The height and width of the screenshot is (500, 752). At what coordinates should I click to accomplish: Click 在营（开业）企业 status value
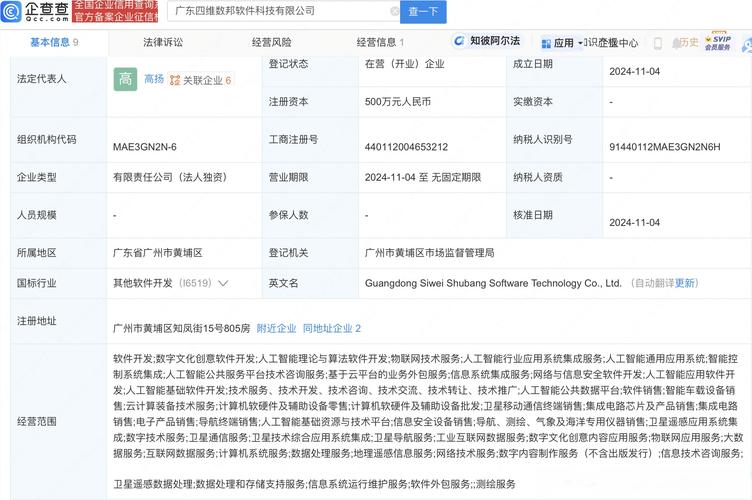click(404, 64)
